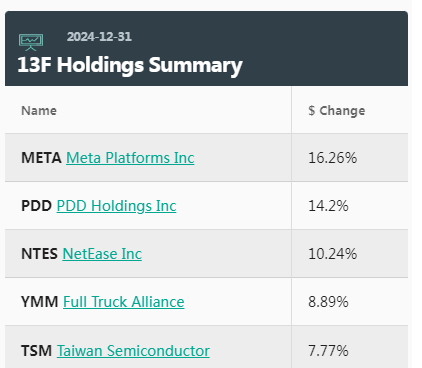Click the 2024-12-31 report date

pos(99,37)
